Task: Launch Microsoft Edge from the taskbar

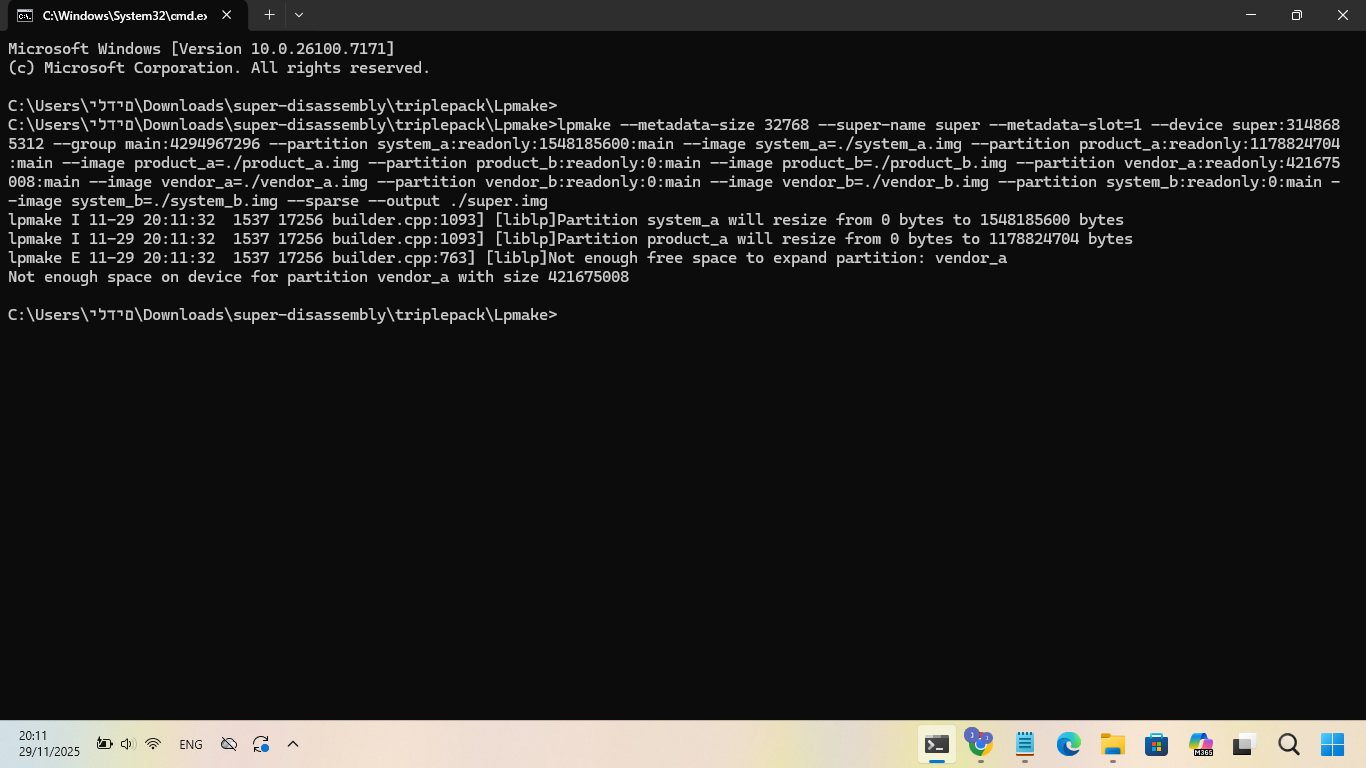Action: click(x=1069, y=744)
